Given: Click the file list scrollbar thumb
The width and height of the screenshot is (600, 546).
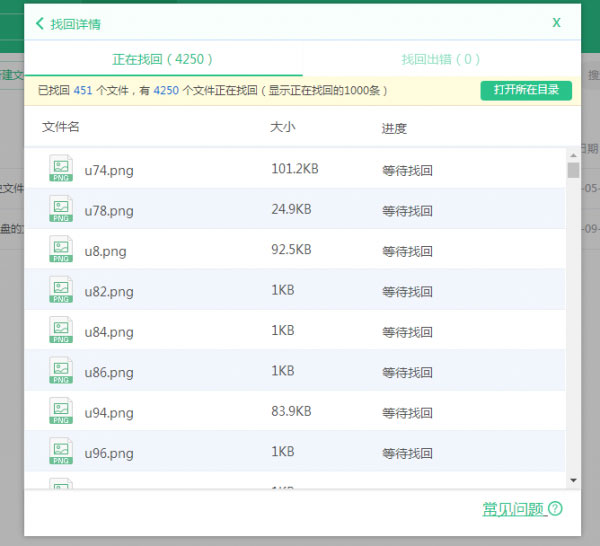Looking at the screenshot, I should 573,170.
